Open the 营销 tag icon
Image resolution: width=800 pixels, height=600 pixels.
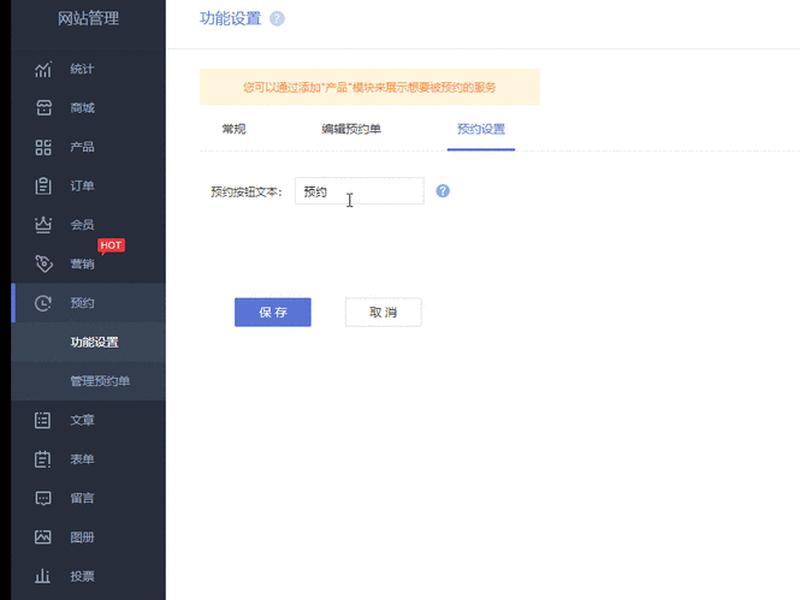tap(43, 264)
